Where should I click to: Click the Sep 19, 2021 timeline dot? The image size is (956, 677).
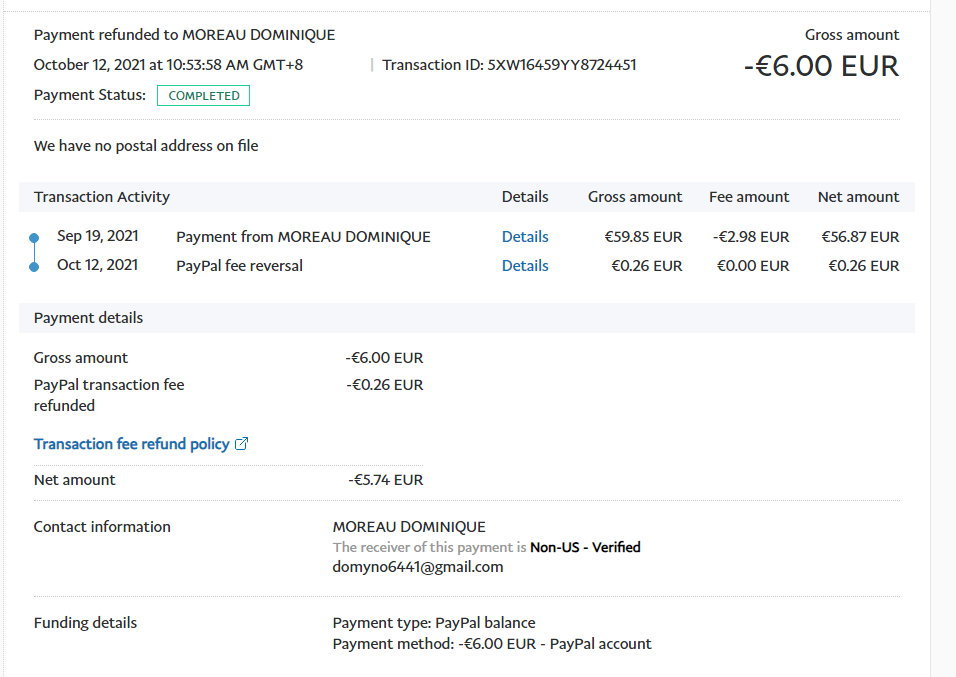point(34,238)
